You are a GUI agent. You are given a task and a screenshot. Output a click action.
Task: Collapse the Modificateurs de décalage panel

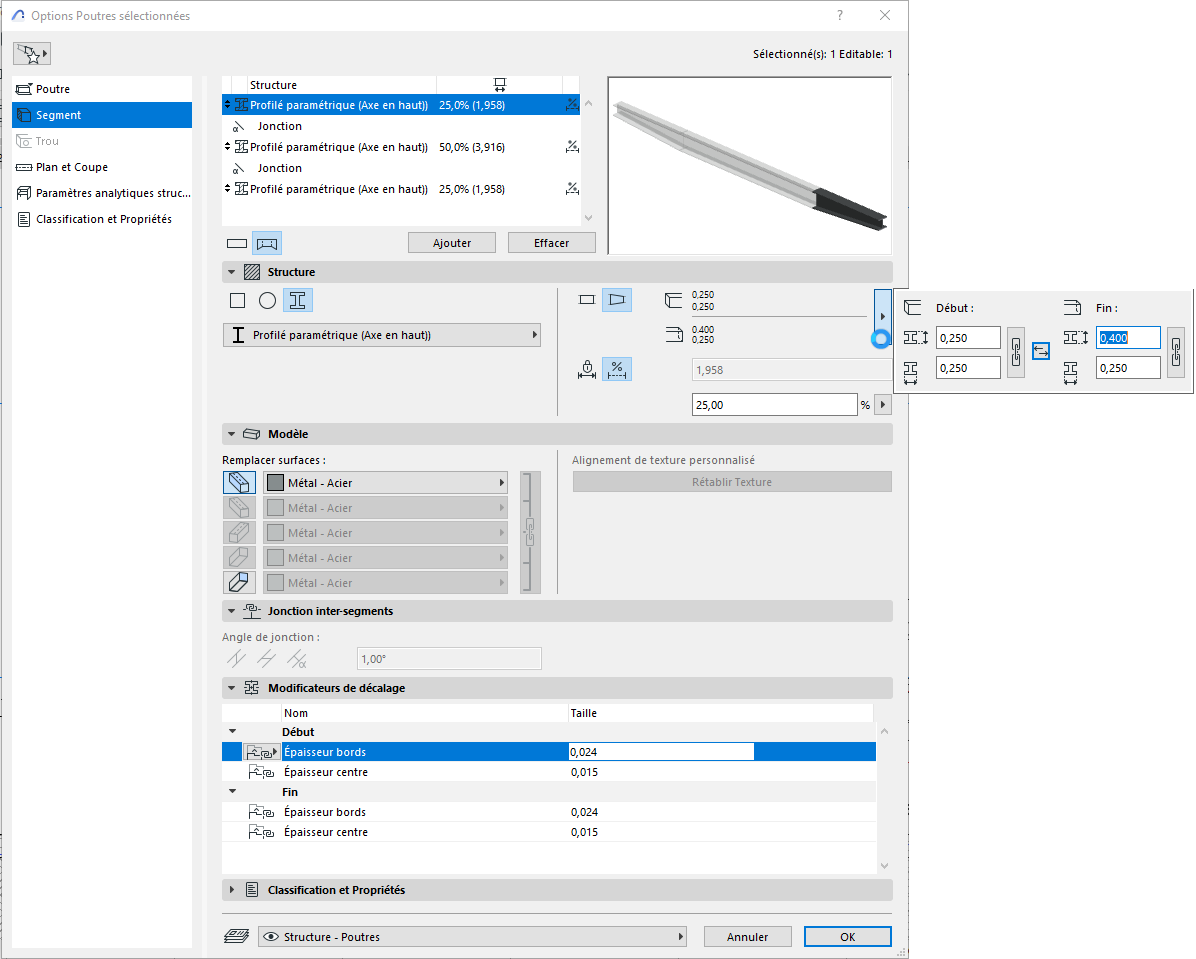[x=231, y=688]
